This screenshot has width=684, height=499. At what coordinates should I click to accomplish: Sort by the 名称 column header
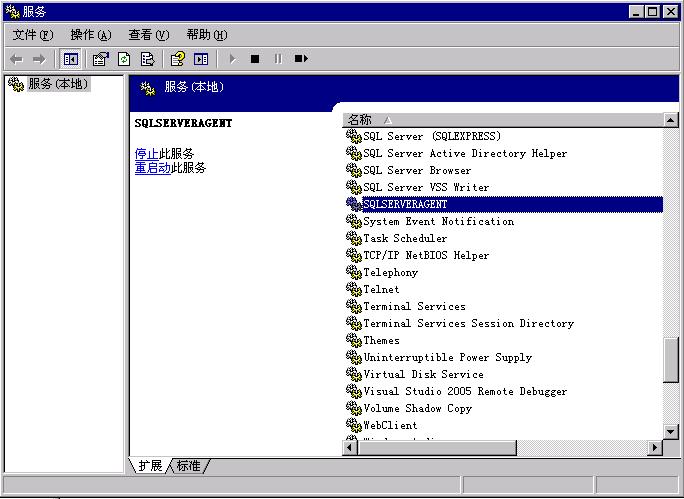[503, 120]
